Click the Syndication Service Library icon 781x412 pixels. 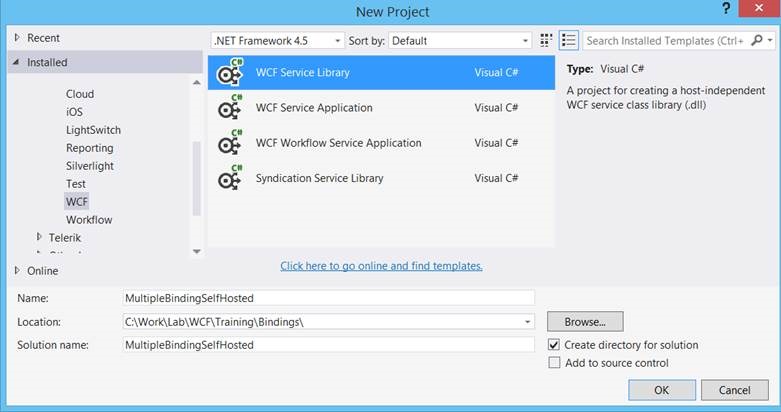(231, 178)
